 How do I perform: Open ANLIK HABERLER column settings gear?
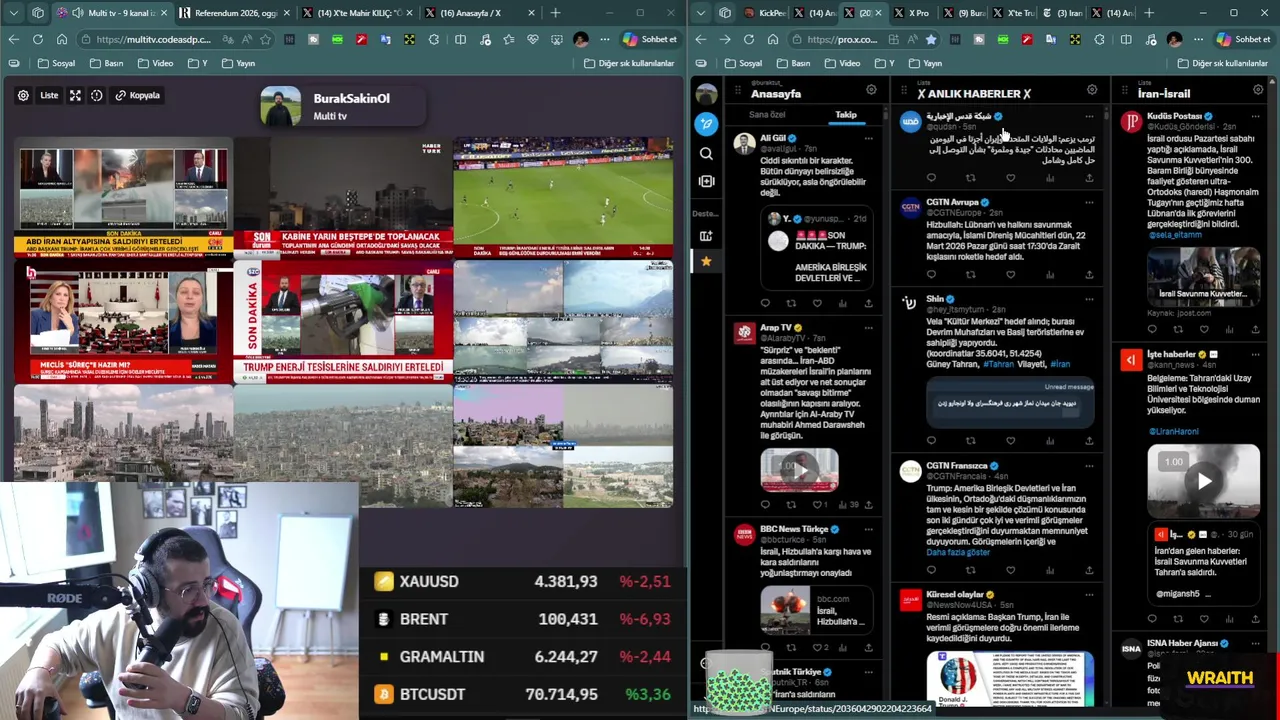(1092, 90)
